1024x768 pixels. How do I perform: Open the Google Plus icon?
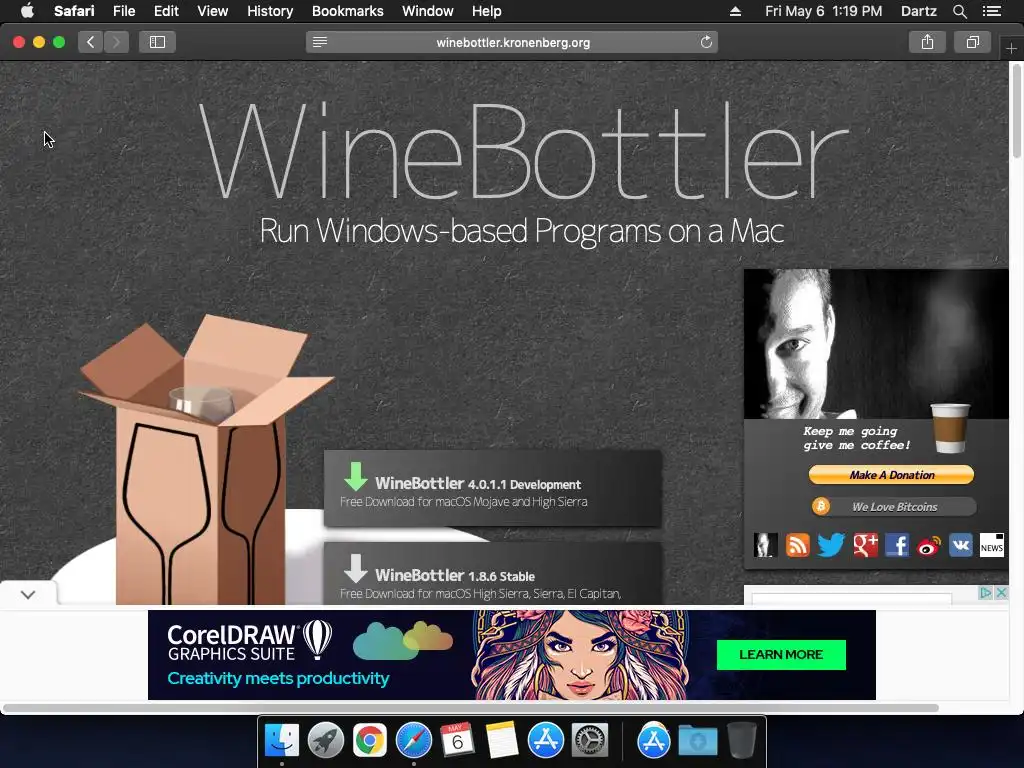click(865, 545)
